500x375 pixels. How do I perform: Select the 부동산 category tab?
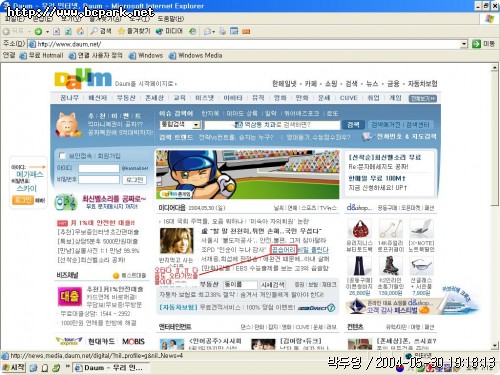click(126, 98)
